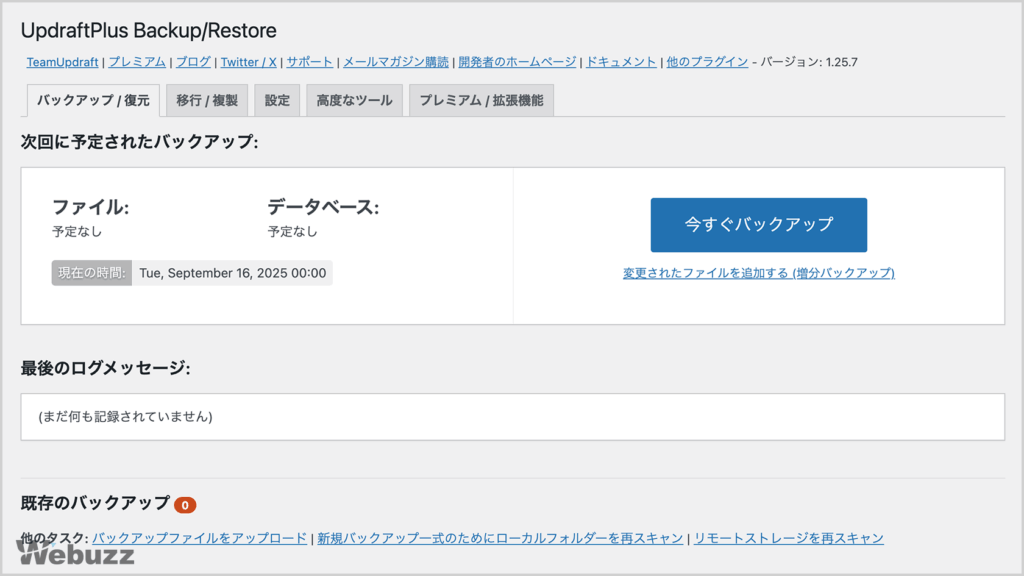Click the log message (まだ何も記録されていません)
This screenshot has width=1024, height=576.
[125, 417]
